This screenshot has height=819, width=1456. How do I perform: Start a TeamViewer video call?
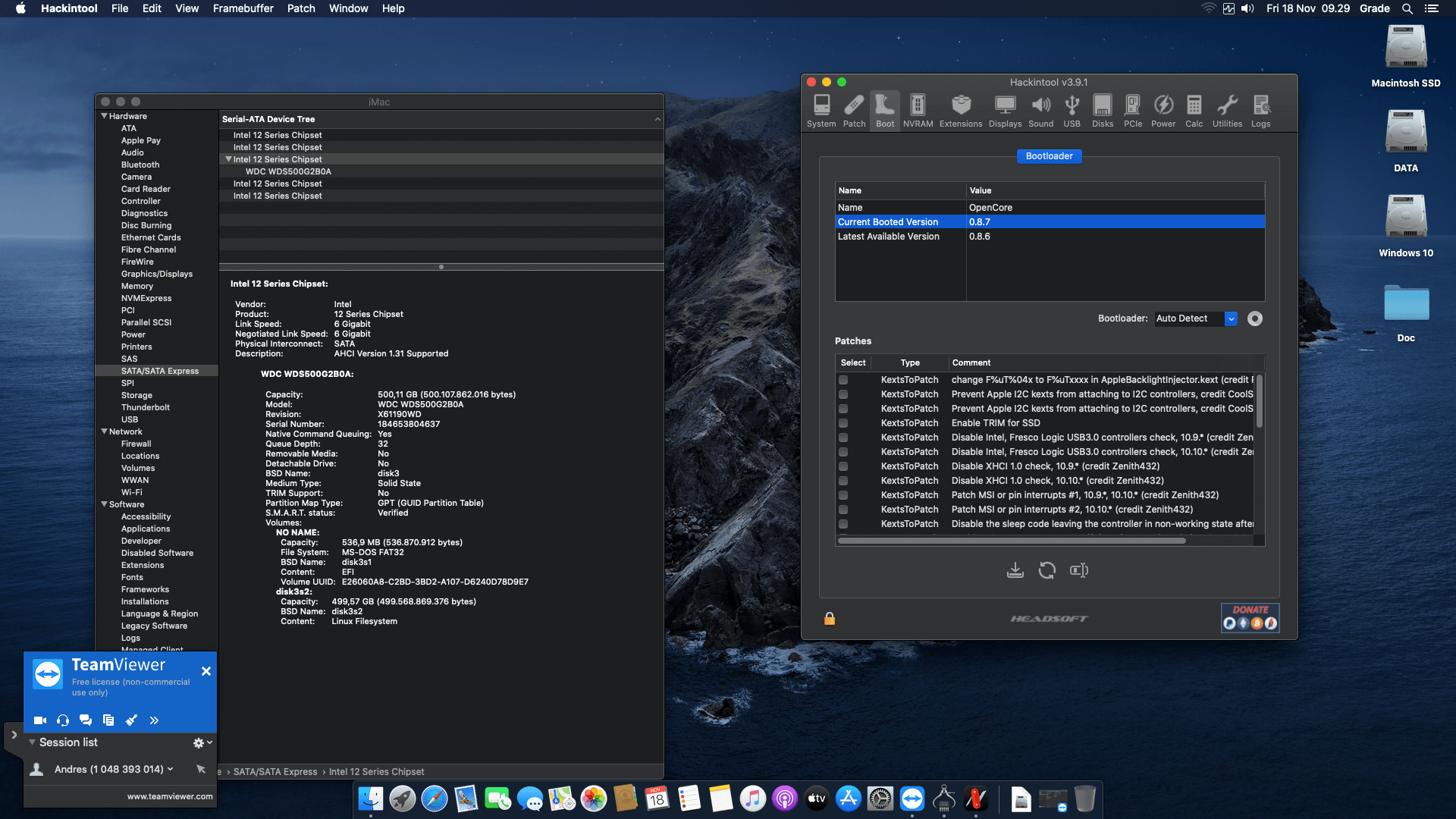(40, 720)
